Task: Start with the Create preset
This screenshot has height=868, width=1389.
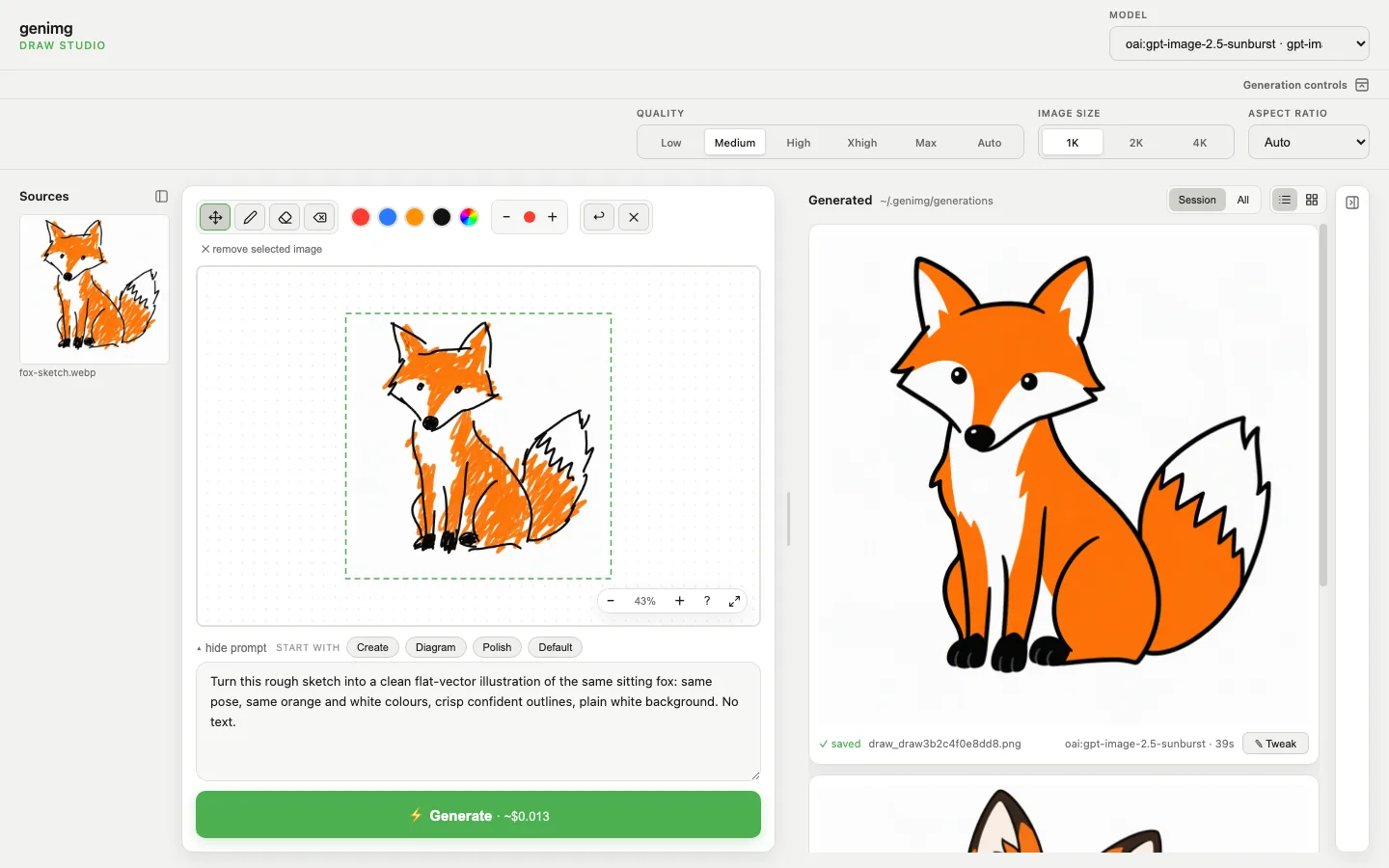Action: point(372,647)
